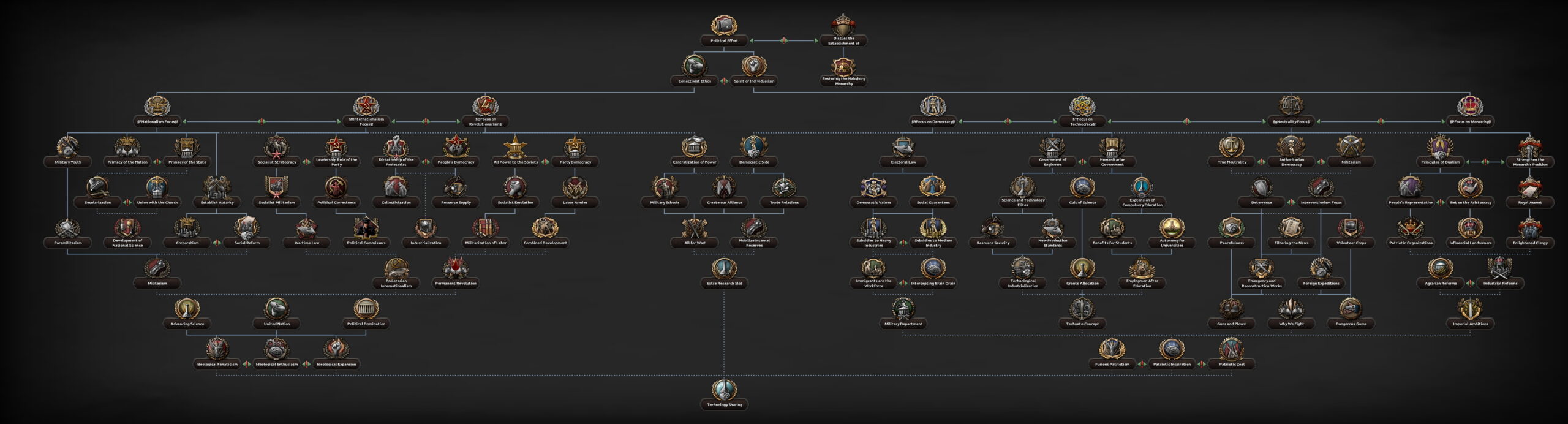Select the Political Effort focus icon
Viewport: 1568px width, 424px height.
724,26
